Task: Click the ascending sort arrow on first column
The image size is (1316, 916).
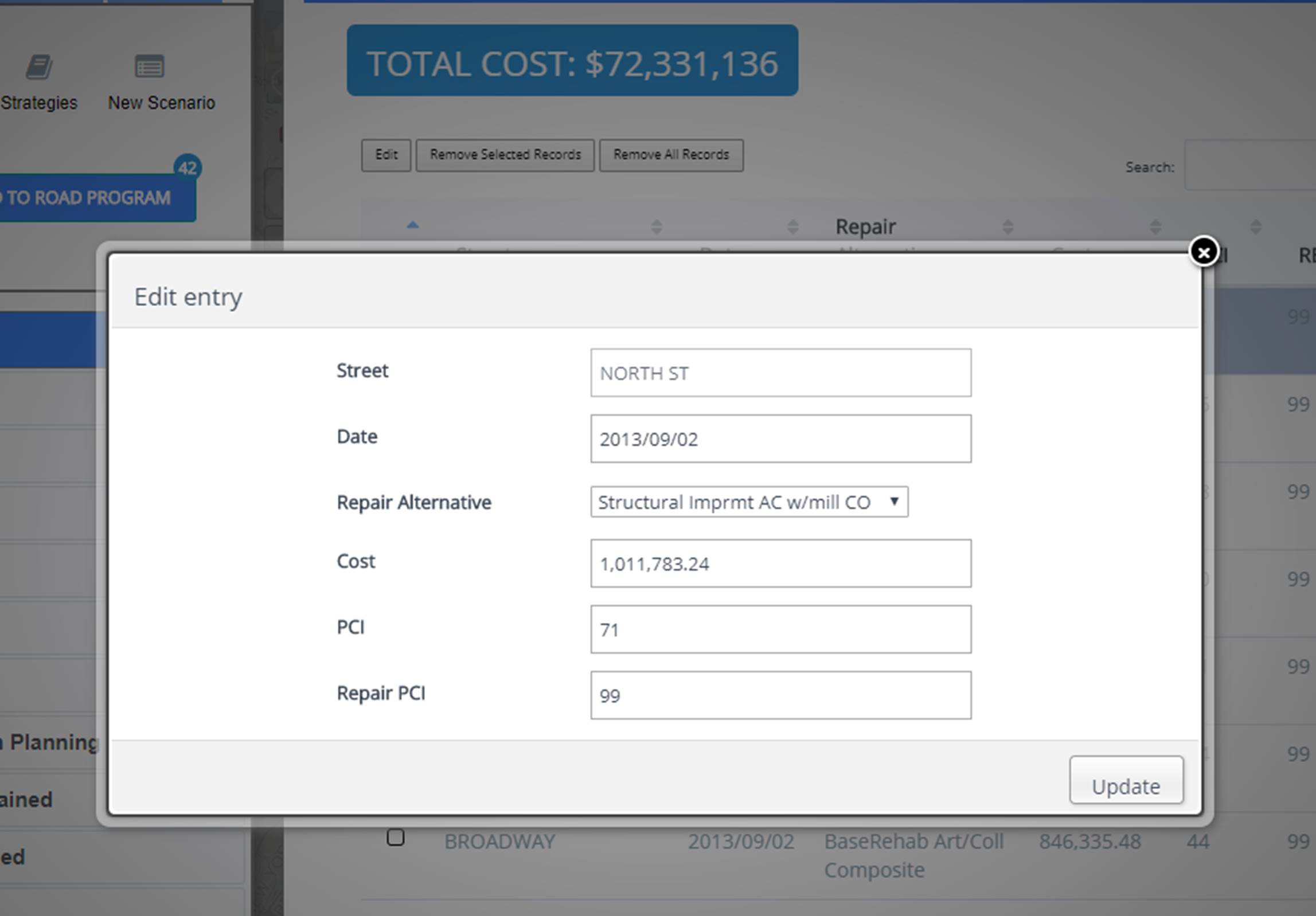Action: [x=412, y=225]
